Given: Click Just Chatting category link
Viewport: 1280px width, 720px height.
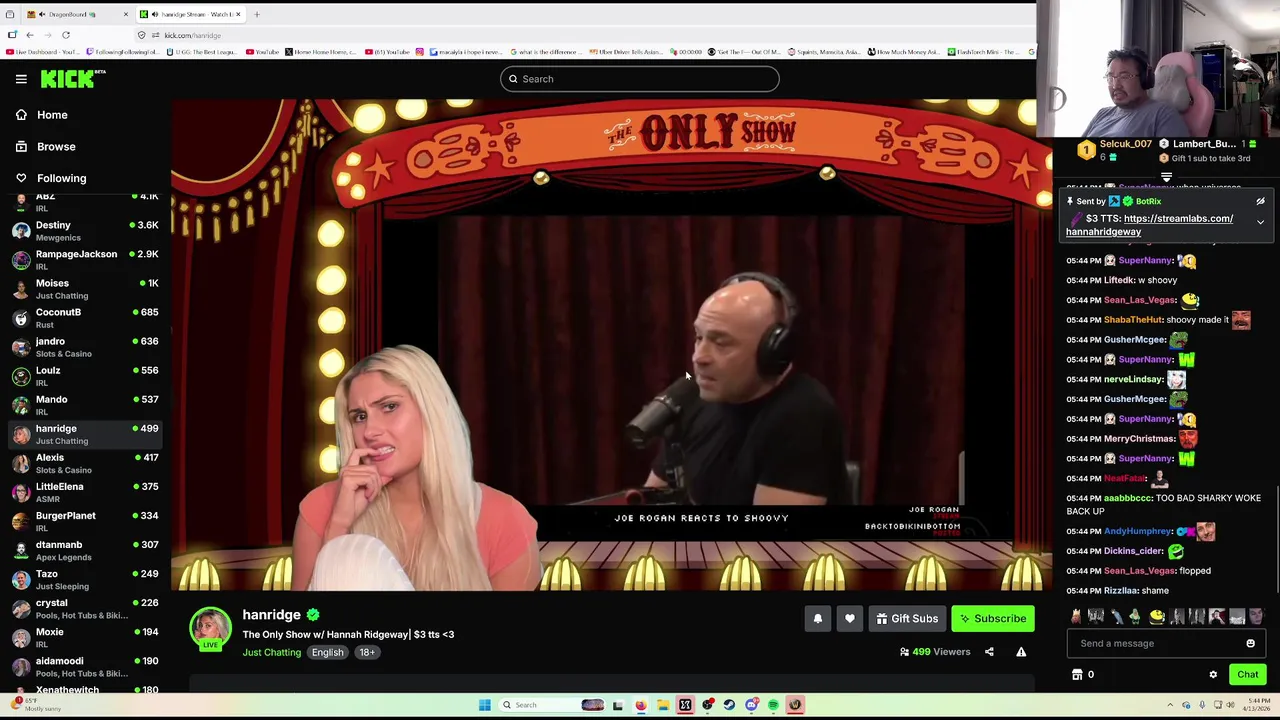Looking at the screenshot, I should click(x=271, y=653).
